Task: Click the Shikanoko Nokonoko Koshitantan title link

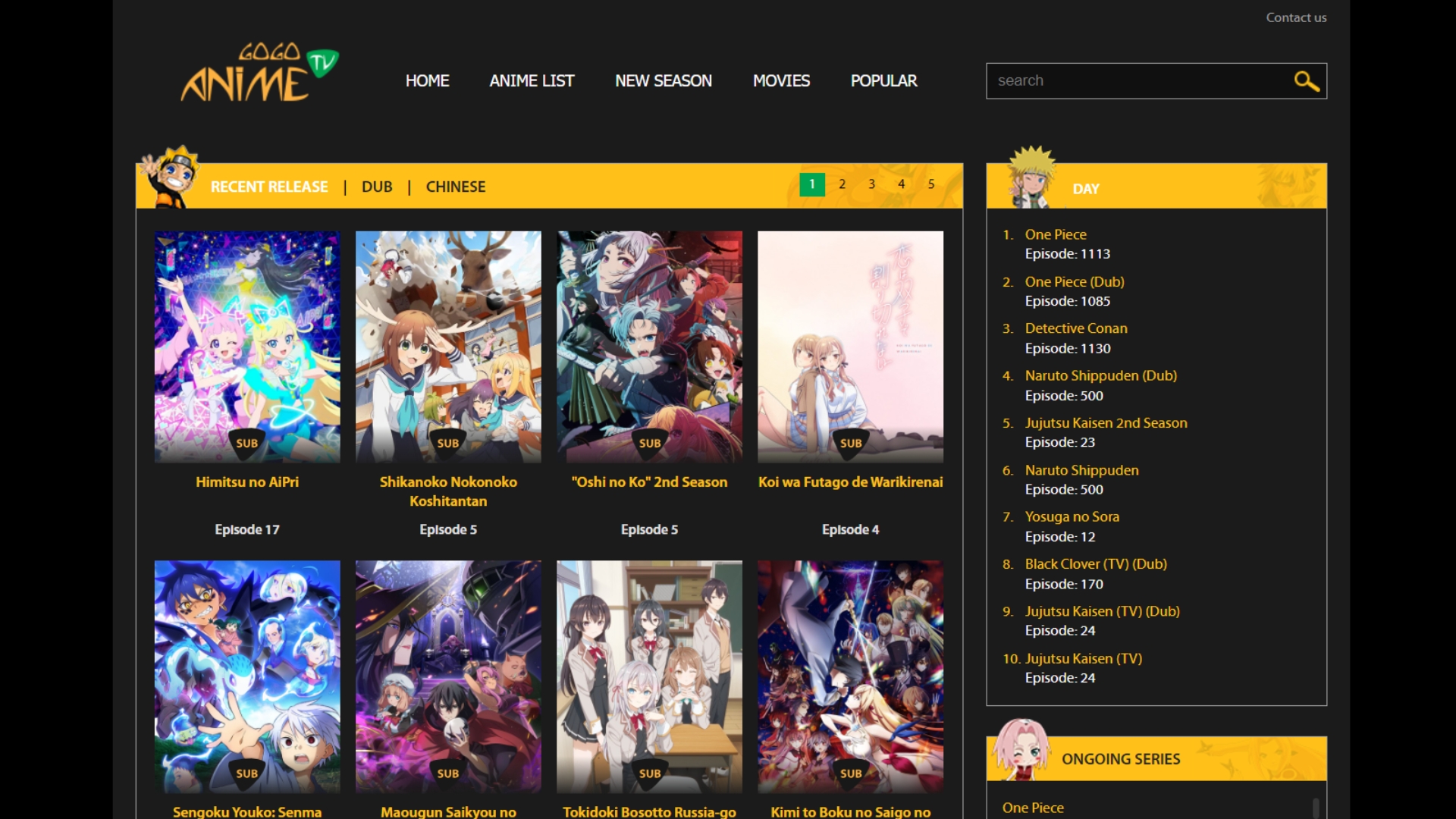Action: pos(448,491)
